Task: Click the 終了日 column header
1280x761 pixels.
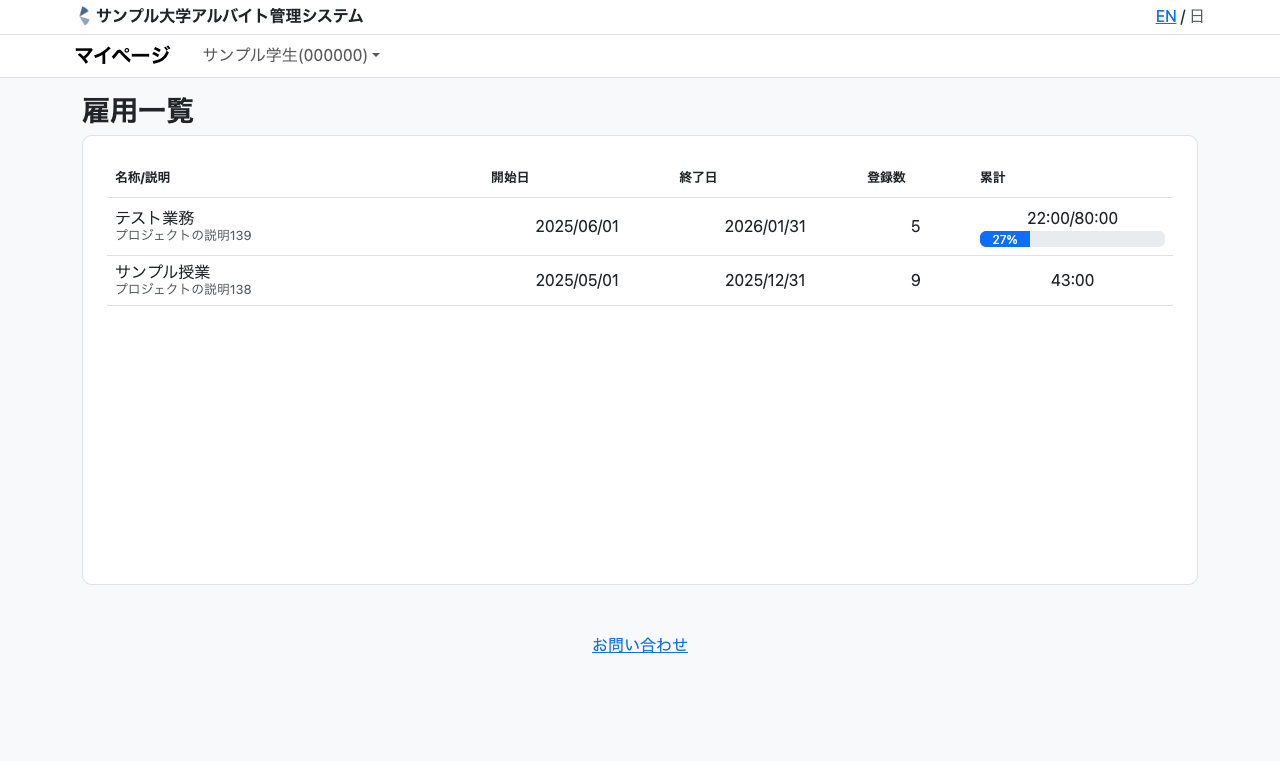Action: pyautogui.click(x=697, y=177)
